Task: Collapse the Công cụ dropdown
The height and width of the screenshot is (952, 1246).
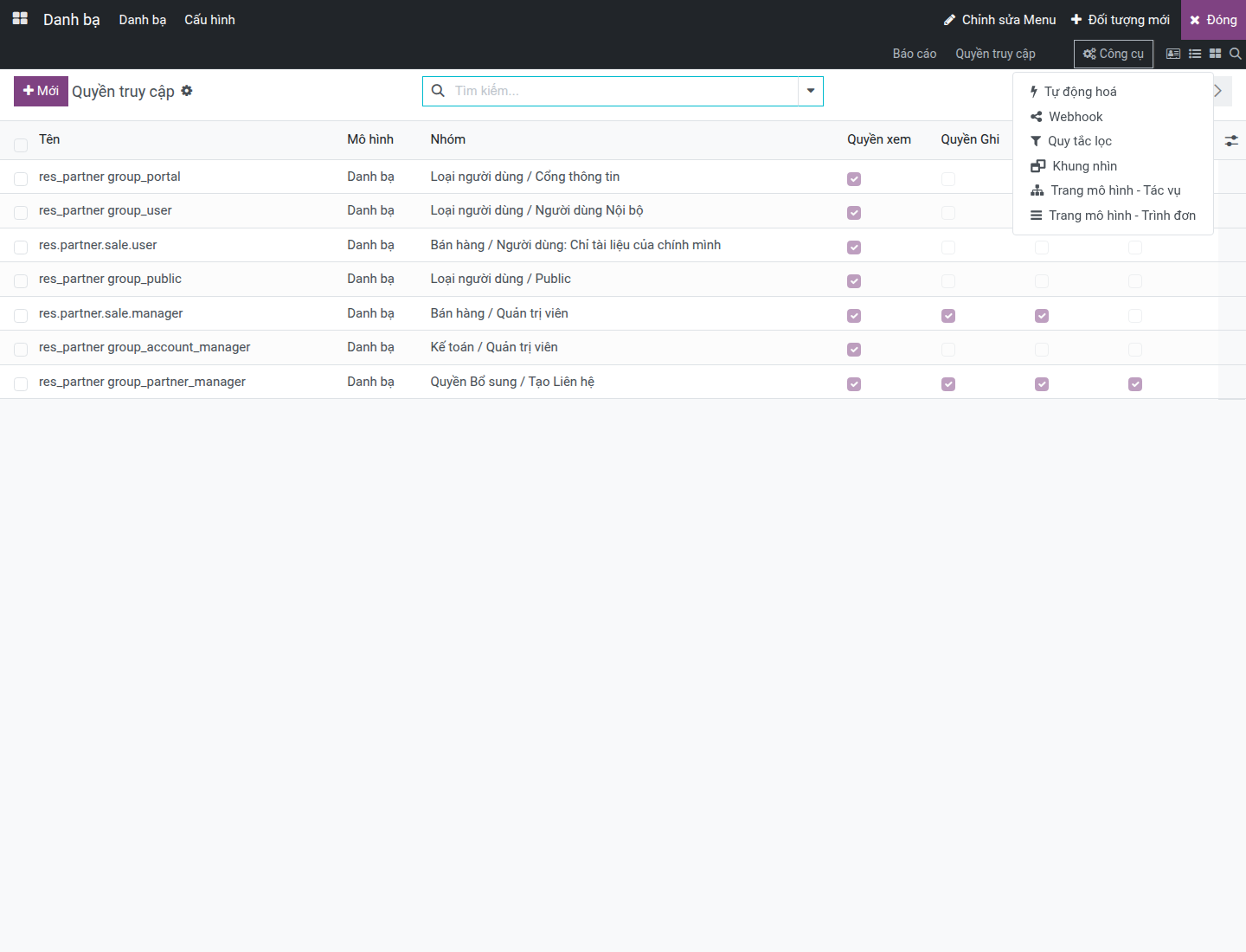Action: point(1114,54)
